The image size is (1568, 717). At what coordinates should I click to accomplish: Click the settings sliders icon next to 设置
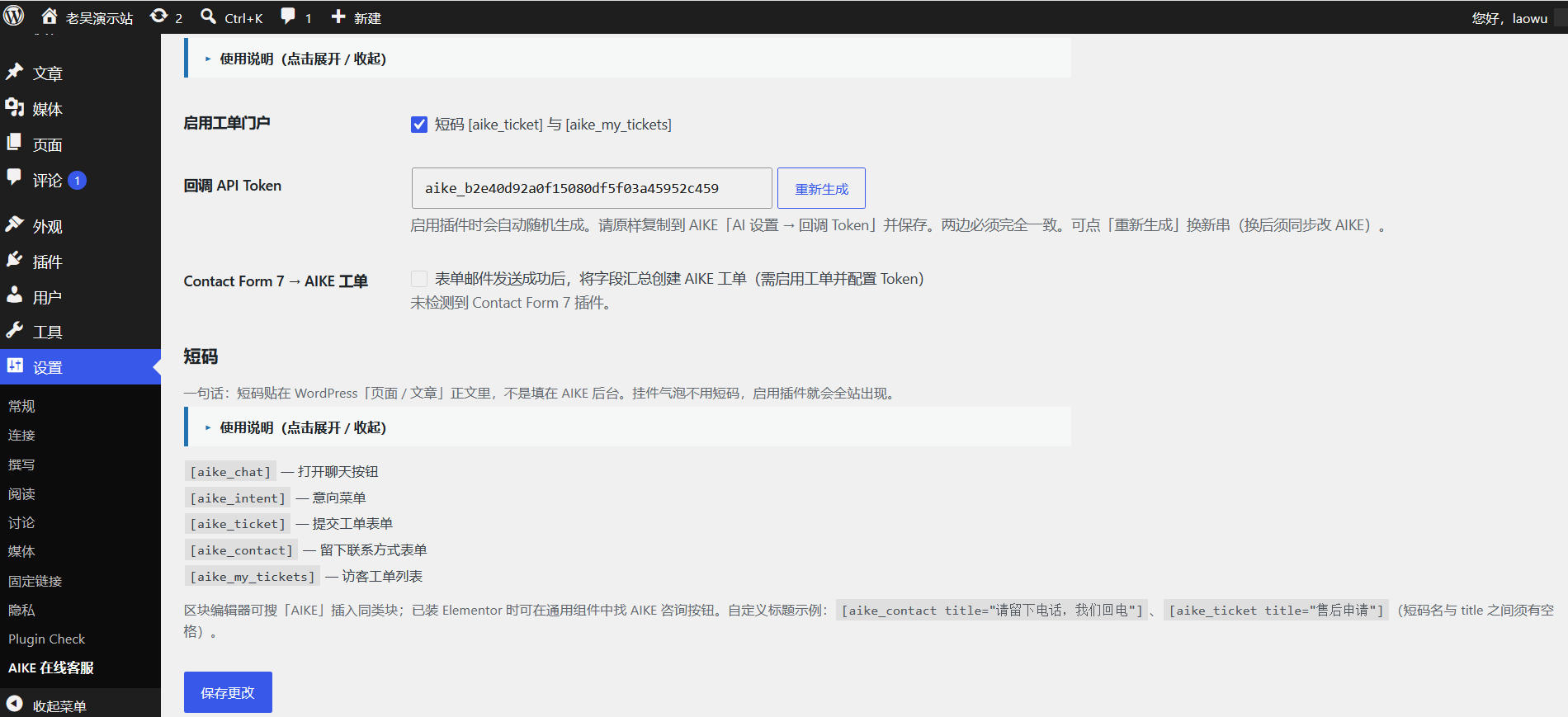pos(15,366)
